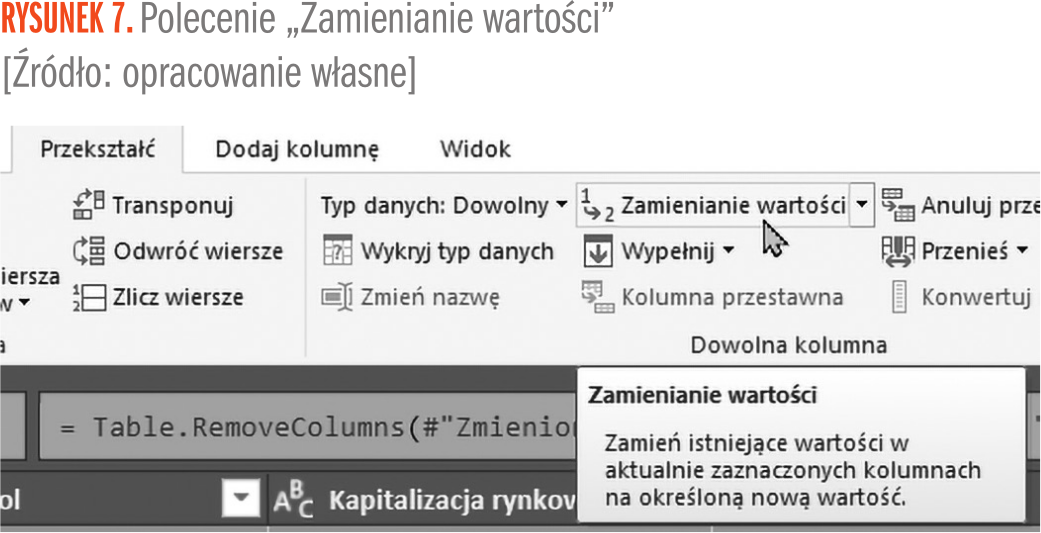Click the Wypełnij down-arrow icon
The height and width of the screenshot is (533, 1041).
[x=598, y=251]
